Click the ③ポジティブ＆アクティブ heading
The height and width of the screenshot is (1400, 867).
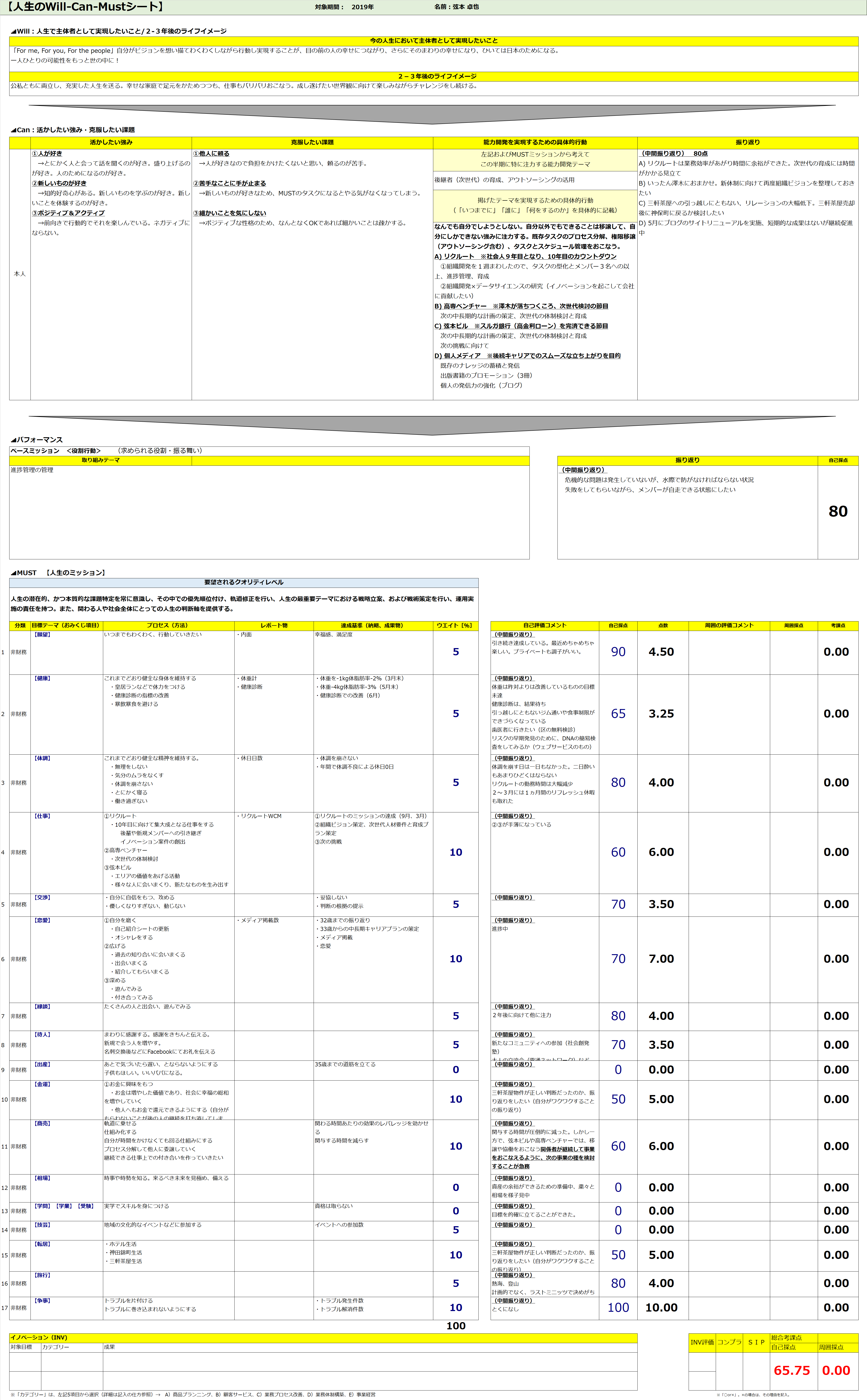pos(68,213)
